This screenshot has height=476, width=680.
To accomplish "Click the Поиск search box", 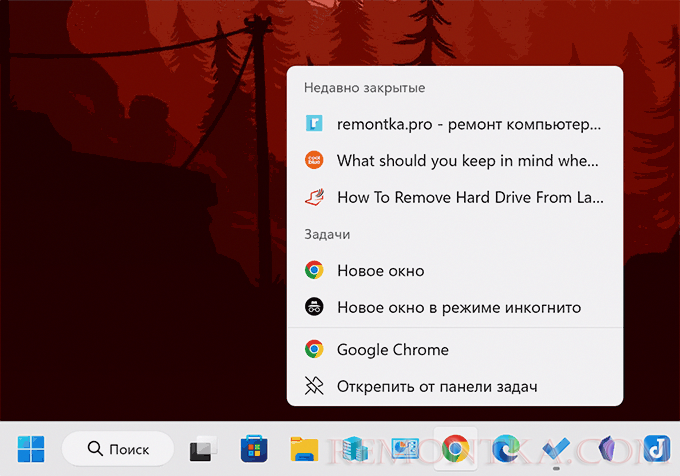I will click(118, 449).
